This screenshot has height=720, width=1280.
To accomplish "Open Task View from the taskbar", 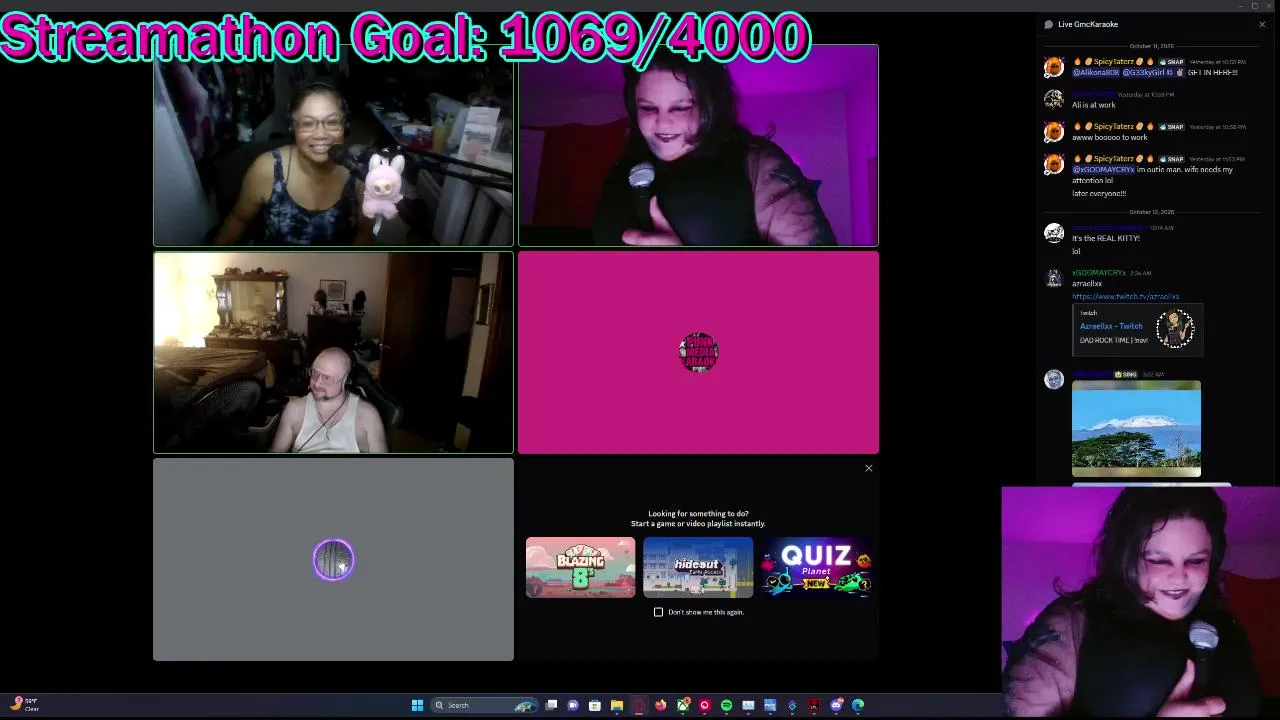I will tap(551, 705).
